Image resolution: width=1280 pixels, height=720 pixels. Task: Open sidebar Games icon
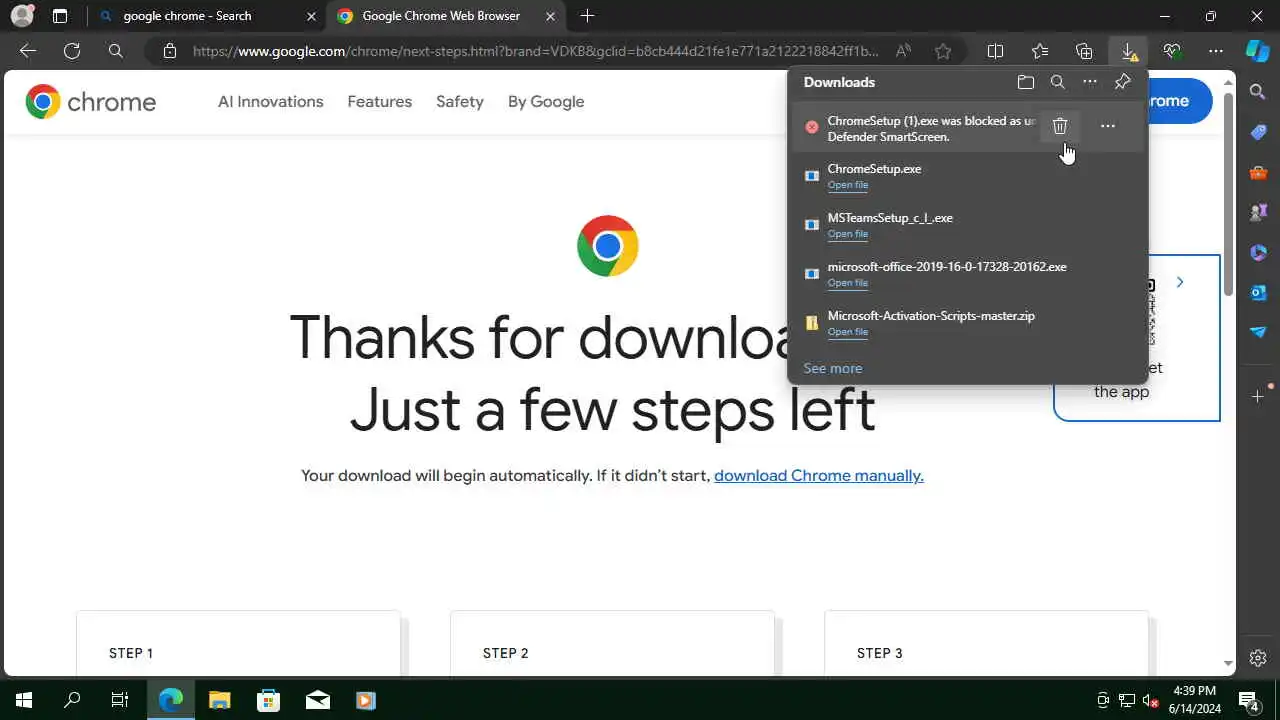point(1258,212)
